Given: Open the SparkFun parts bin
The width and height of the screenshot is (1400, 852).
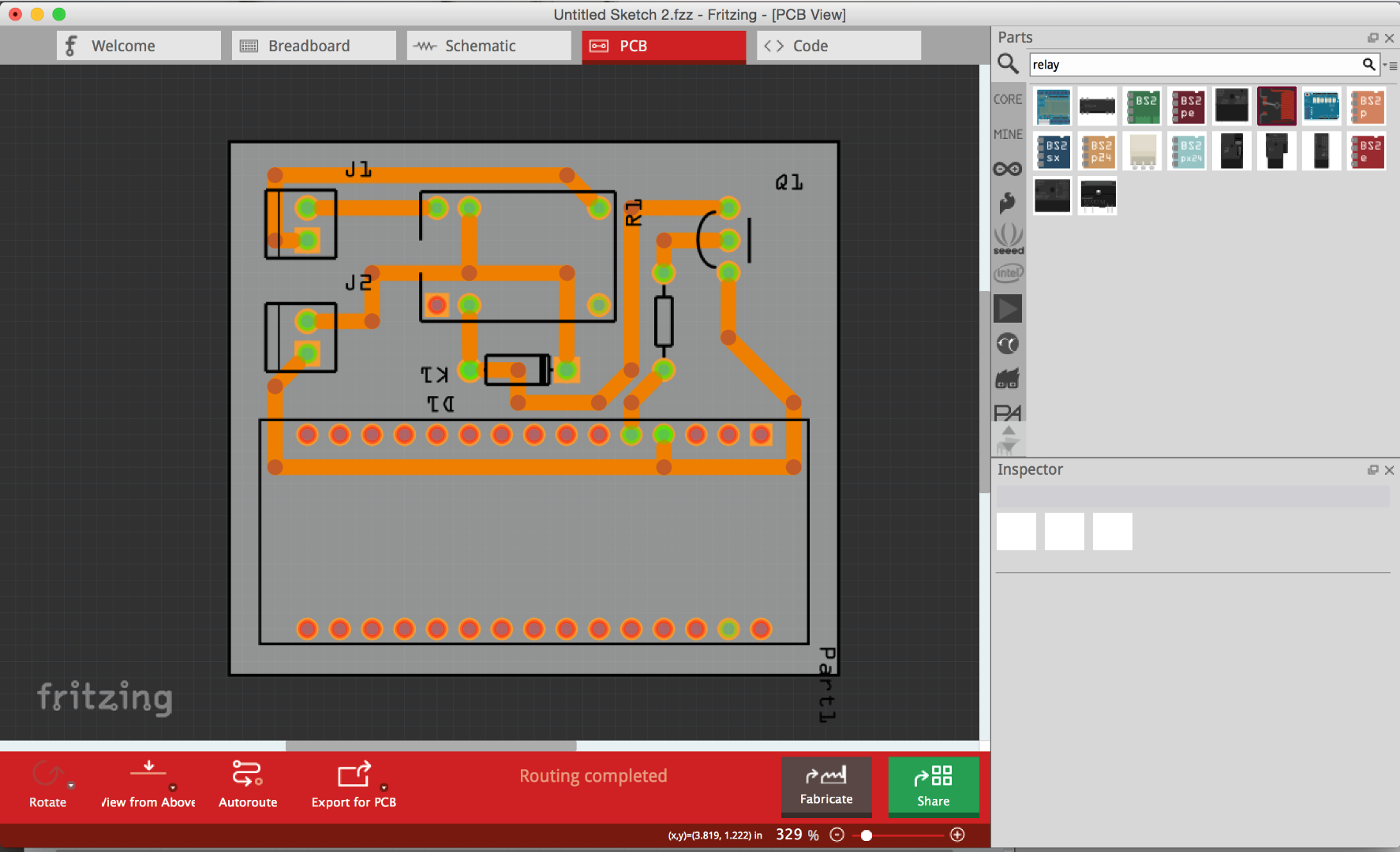Looking at the screenshot, I should [1008, 203].
